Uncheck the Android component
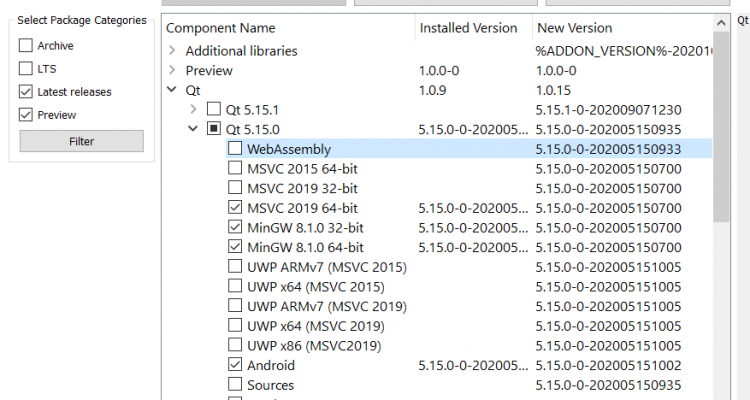This screenshot has height=400, width=750. pyautogui.click(x=235, y=365)
